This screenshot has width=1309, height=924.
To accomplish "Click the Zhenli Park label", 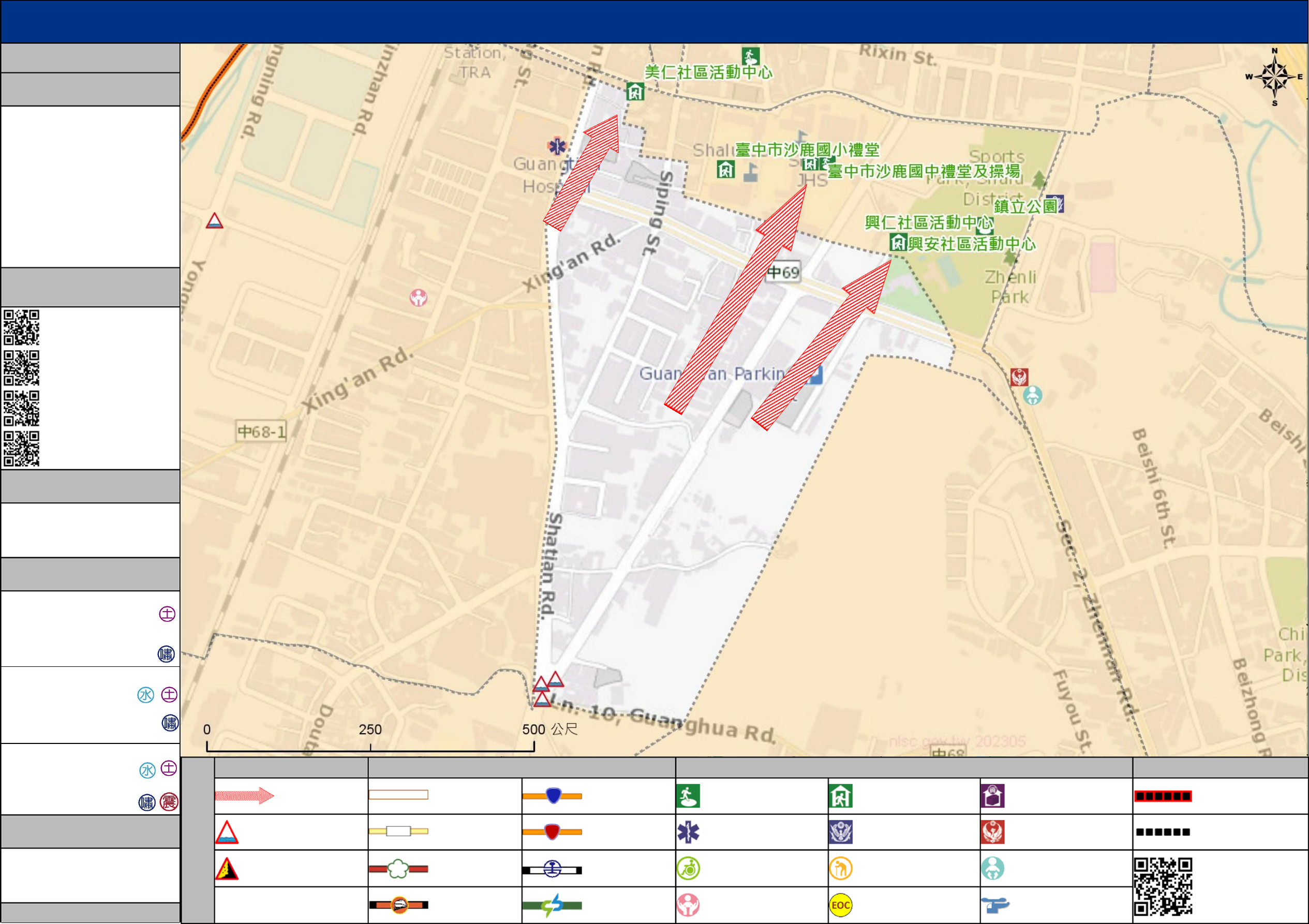I will [1010, 287].
